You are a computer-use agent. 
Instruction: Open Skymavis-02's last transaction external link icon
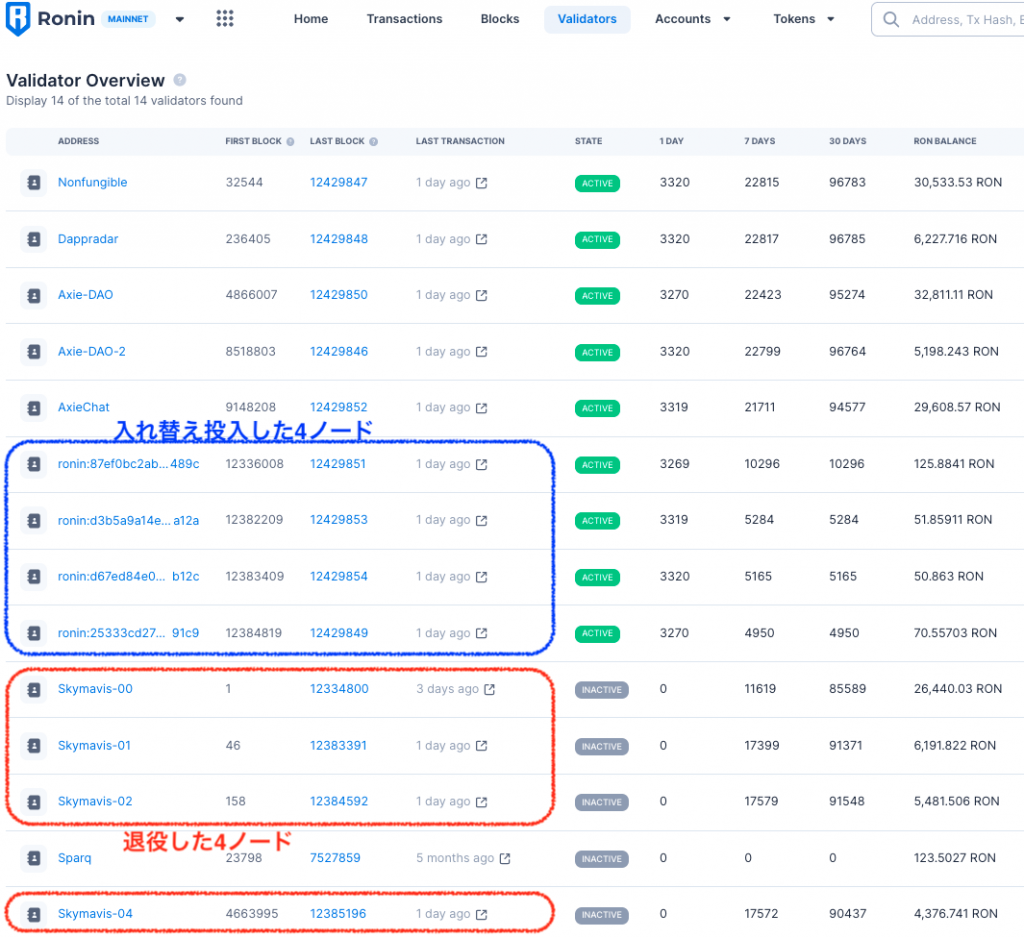[481, 801]
